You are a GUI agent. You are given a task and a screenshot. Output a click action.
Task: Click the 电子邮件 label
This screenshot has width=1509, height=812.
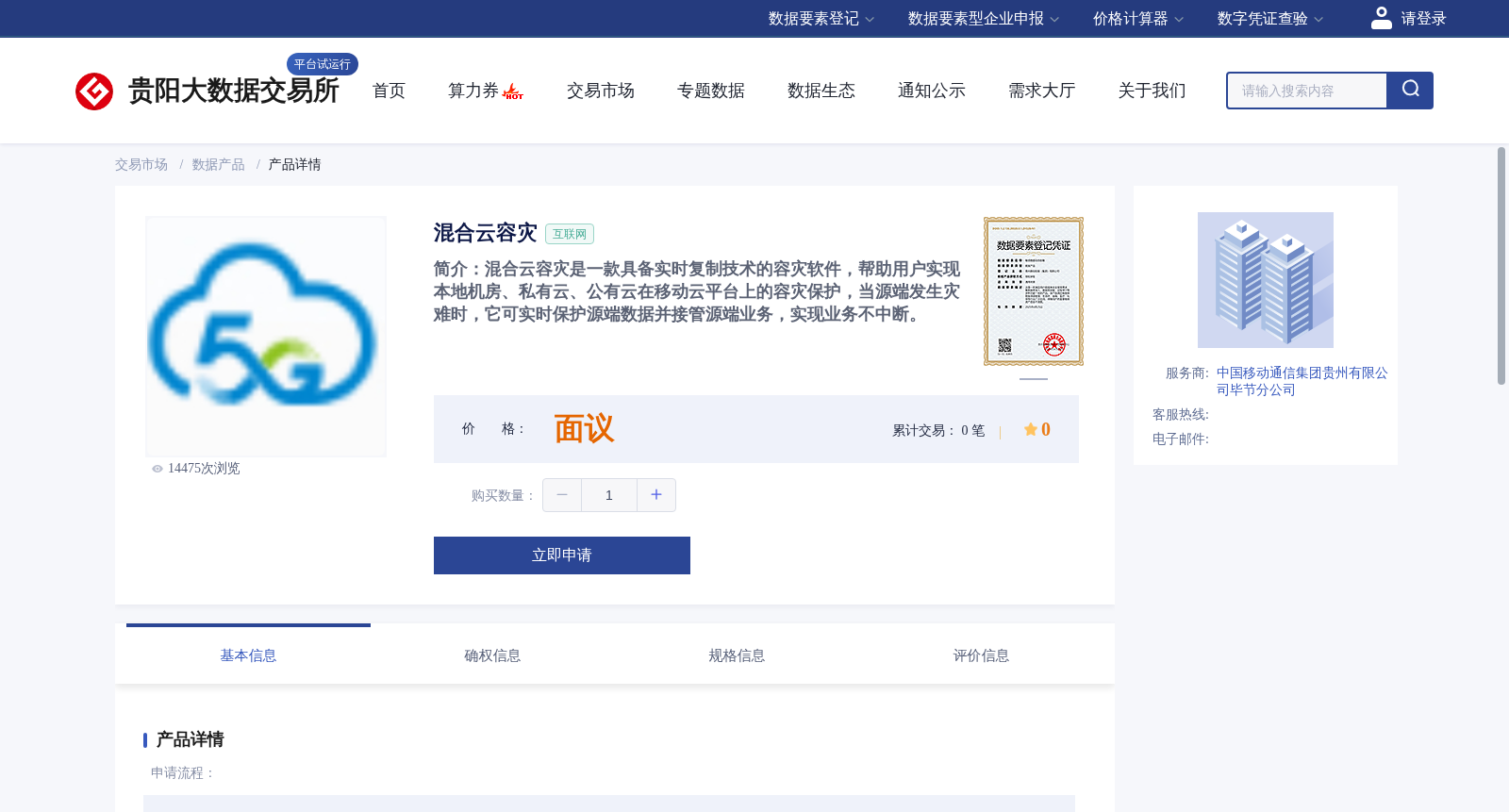coord(1181,439)
